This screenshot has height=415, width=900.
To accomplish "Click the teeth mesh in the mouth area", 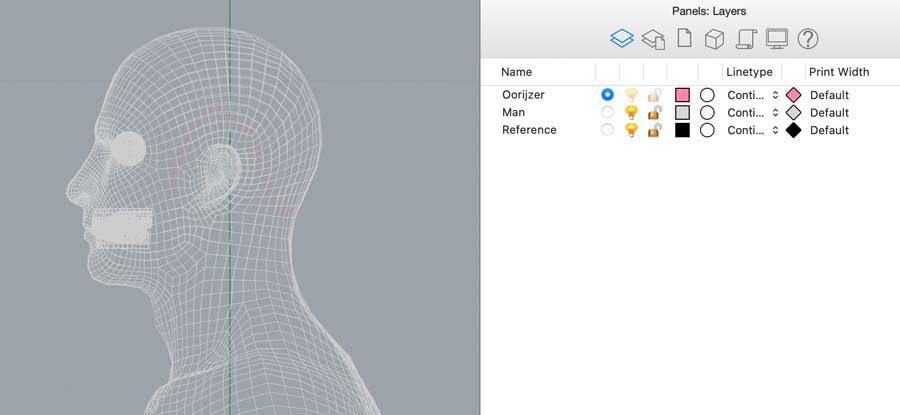I will 122,228.
